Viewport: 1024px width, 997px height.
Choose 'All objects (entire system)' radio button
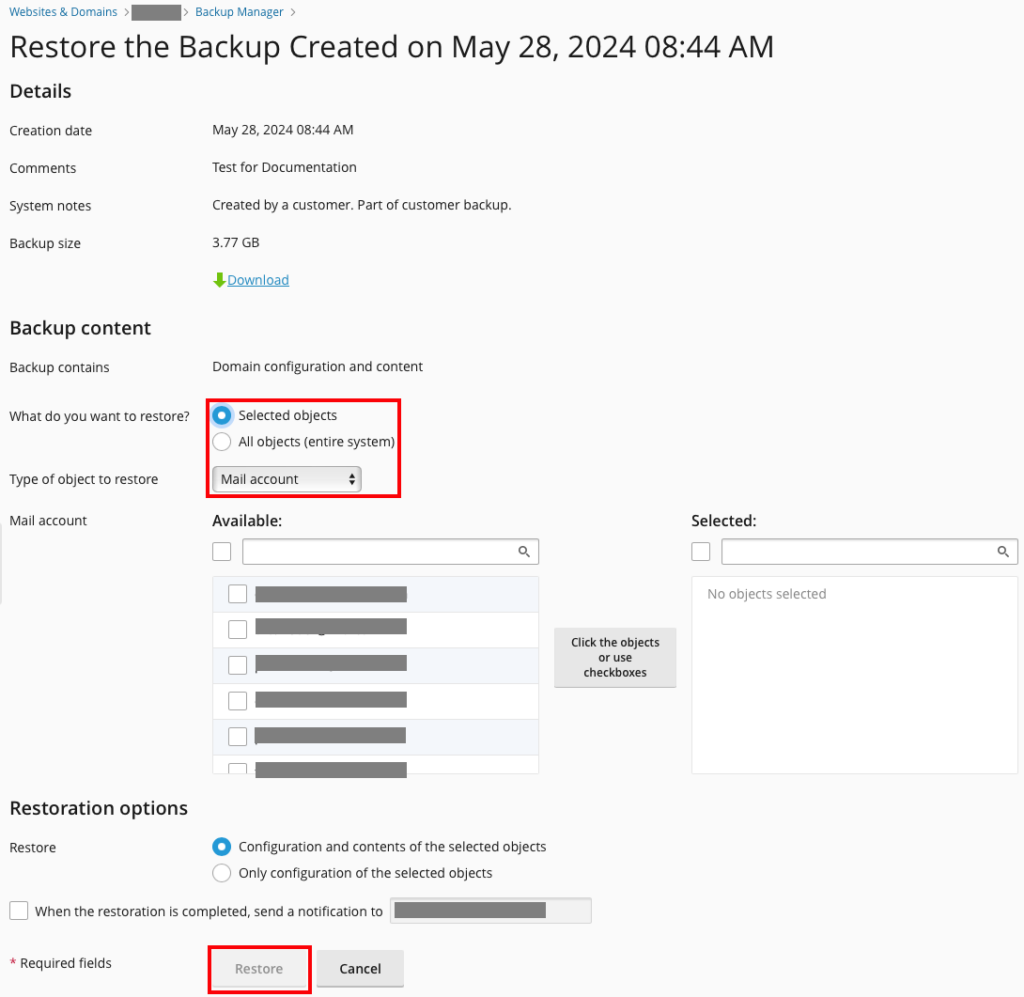(222, 442)
